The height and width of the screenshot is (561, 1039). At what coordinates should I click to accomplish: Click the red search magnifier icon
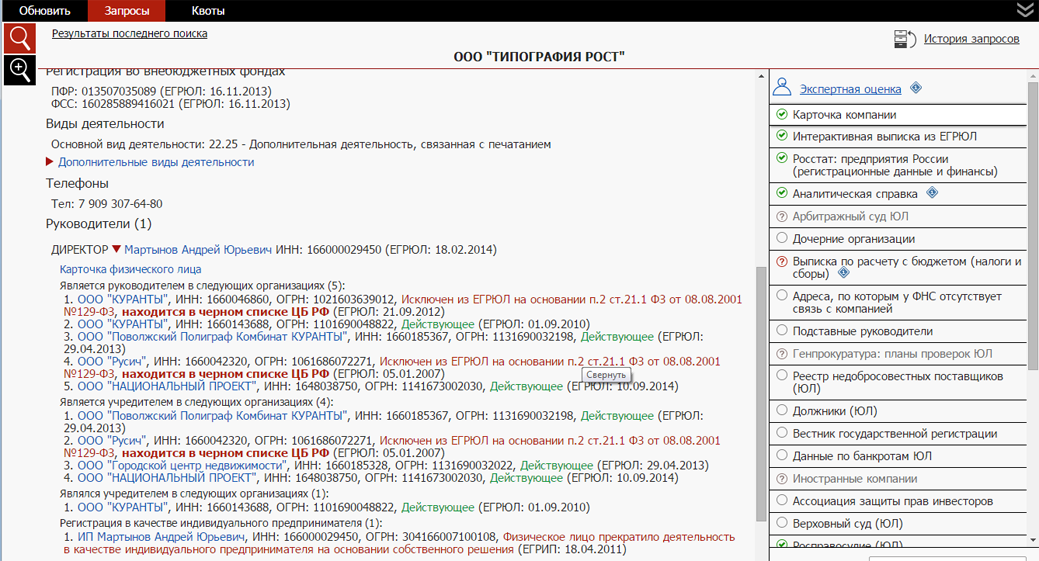[x=19, y=38]
